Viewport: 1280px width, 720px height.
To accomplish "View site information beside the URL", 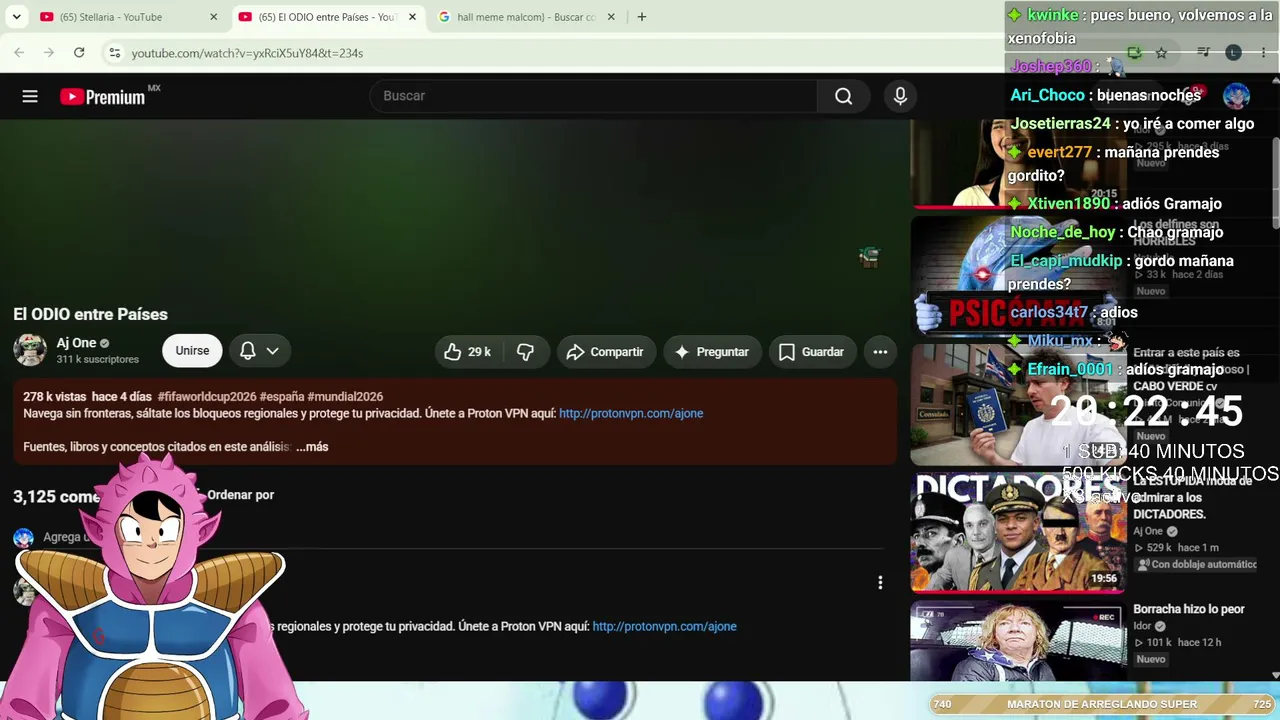I will coord(114,53).
